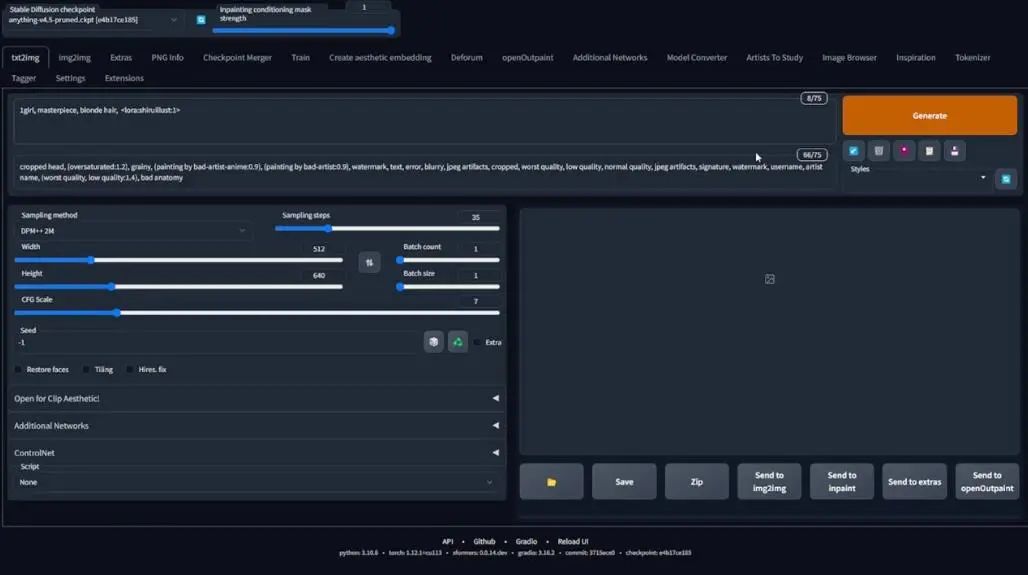Clear the prompt with trash icon
The height and width of the screenshot is (575, 1028).
pos(879,151)
